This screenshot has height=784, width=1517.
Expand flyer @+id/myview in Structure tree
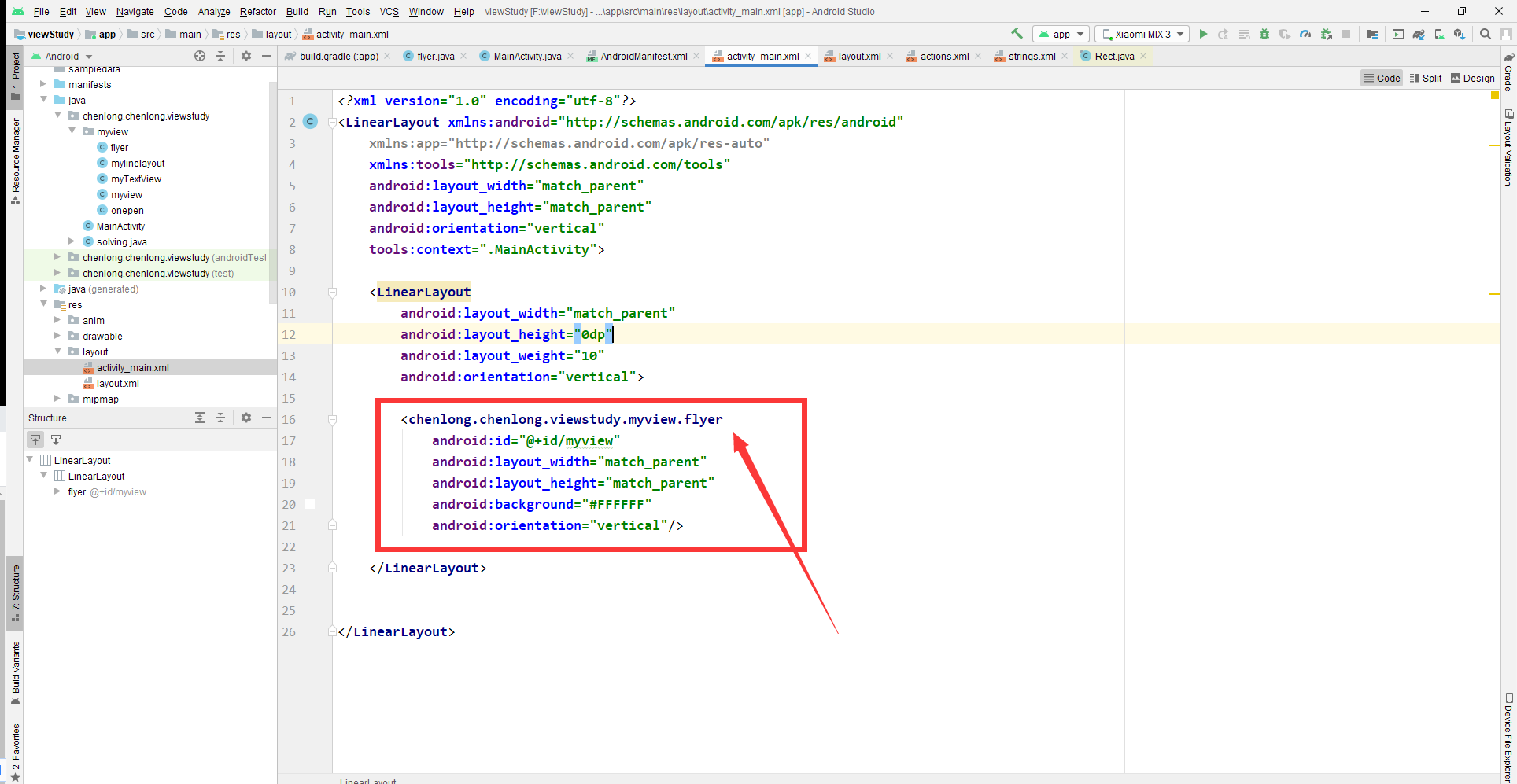pyautogui.click(x=57, y=491)
